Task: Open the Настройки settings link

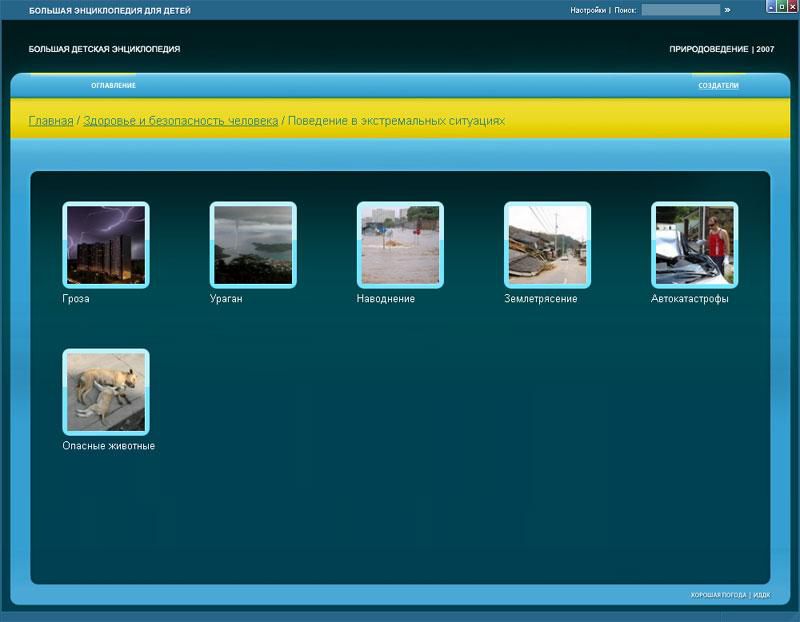Action: coord(588,10)
